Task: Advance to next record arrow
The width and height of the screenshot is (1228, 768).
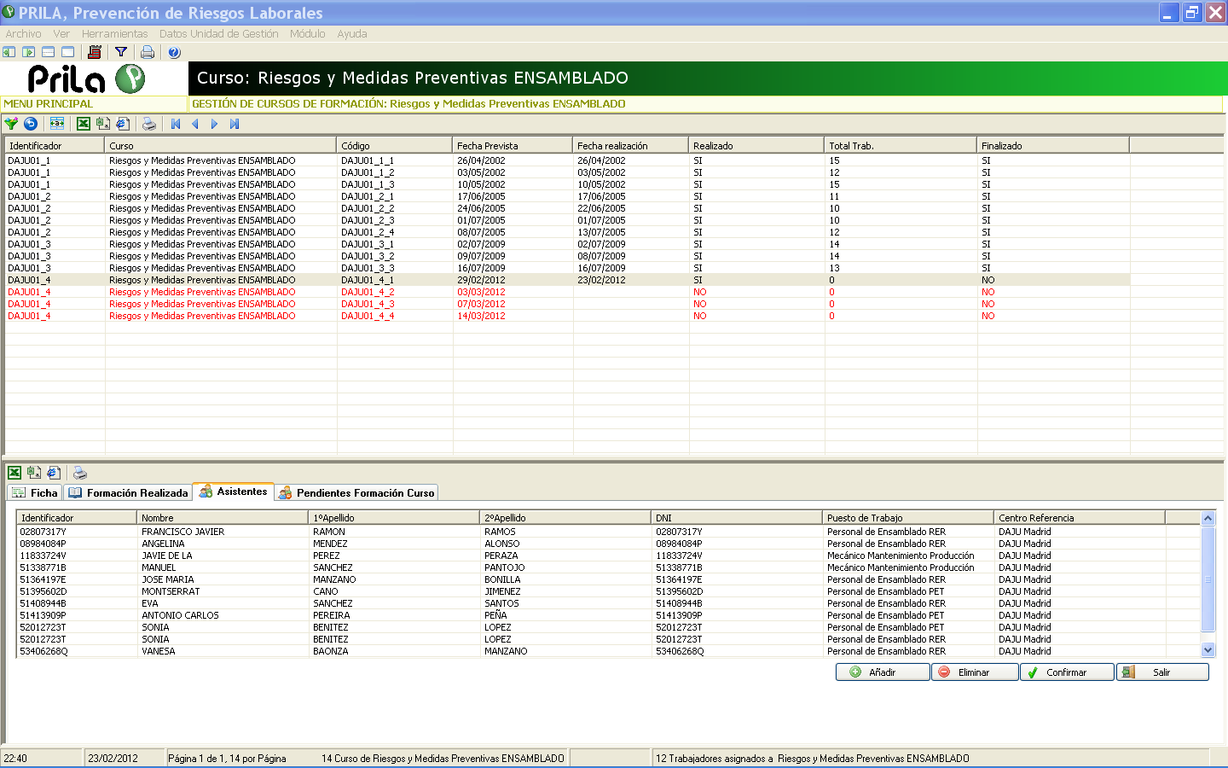Action: 214,124
